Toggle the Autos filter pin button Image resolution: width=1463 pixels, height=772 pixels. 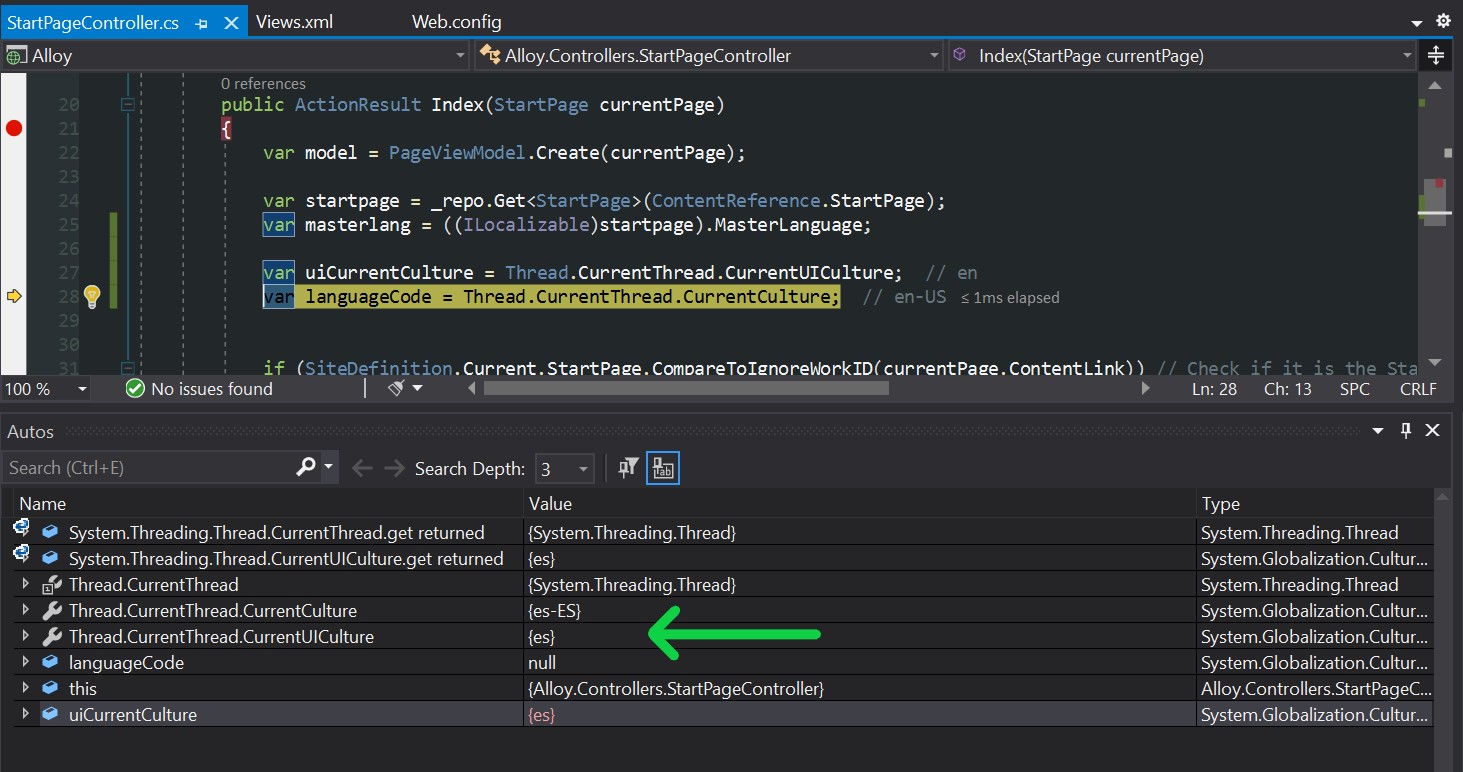coord(628,468)
